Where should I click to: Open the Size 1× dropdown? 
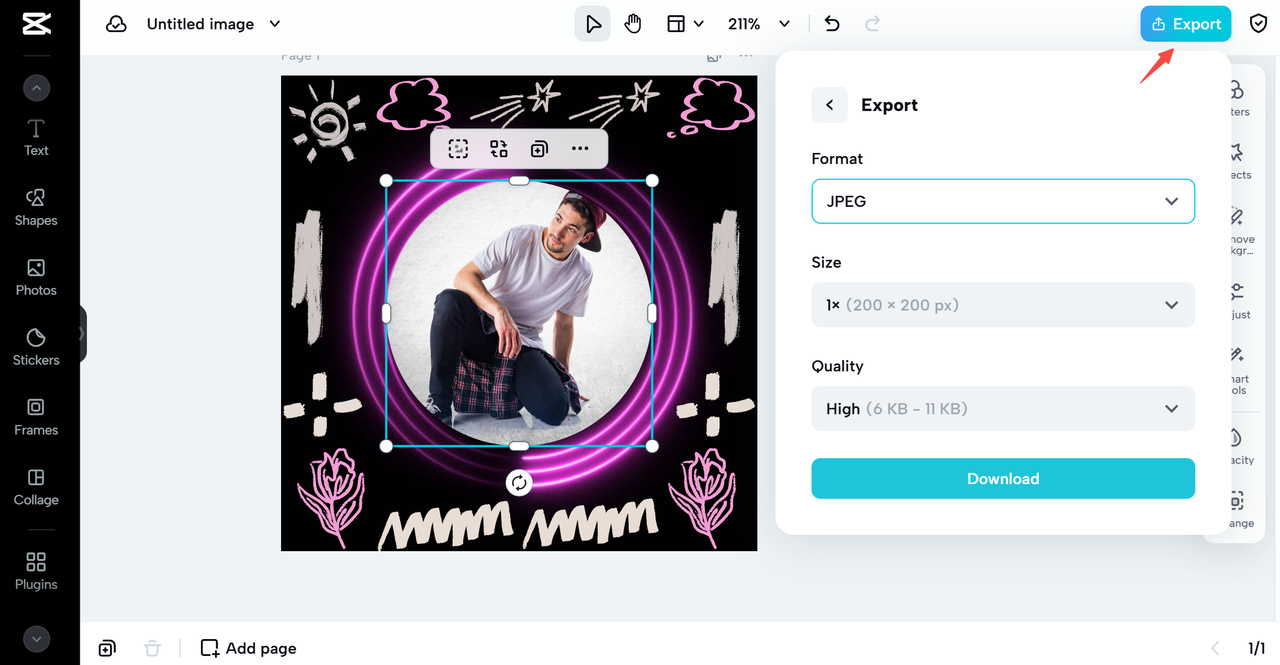[x=1003, y=305]
